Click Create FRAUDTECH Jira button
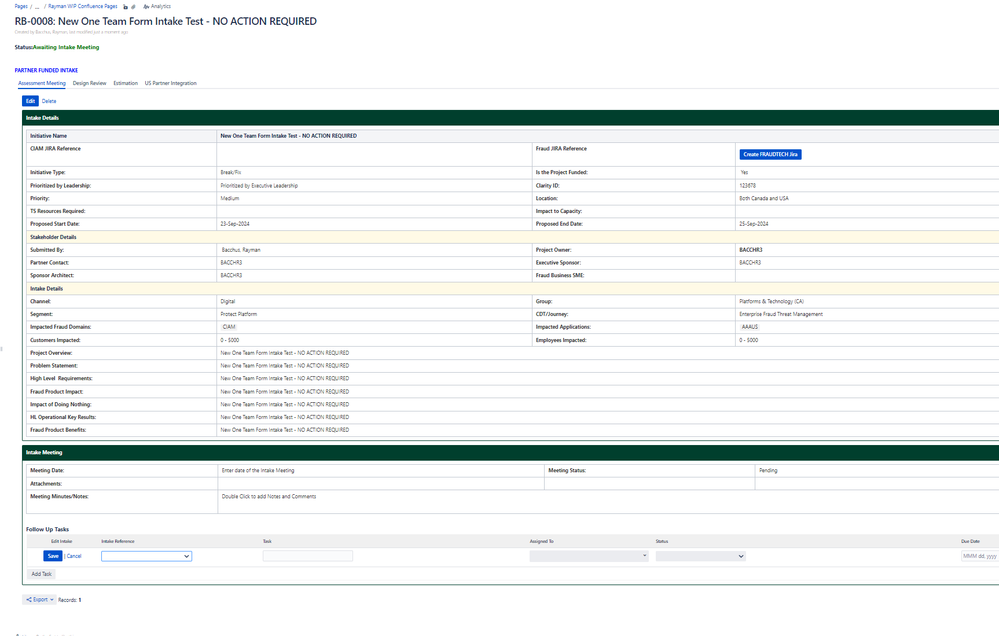Viewport: 999px width, 636px height. pos(770,154)
